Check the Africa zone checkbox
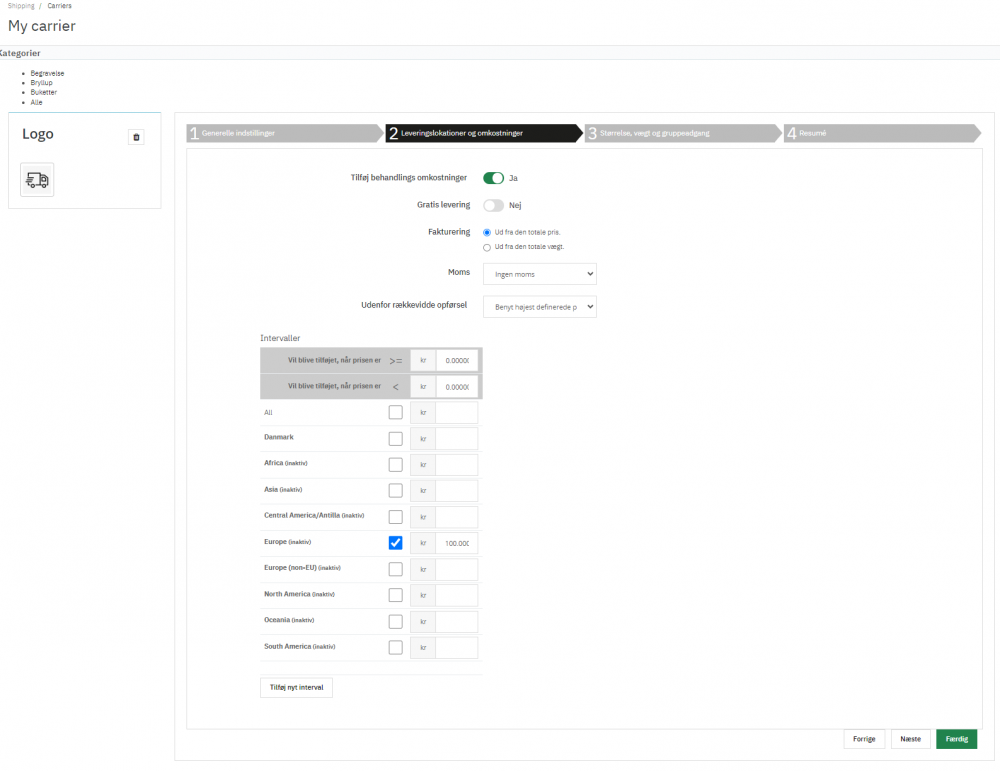The width and height of the screenshot is (1000, 771). click(x=395, y=465)
